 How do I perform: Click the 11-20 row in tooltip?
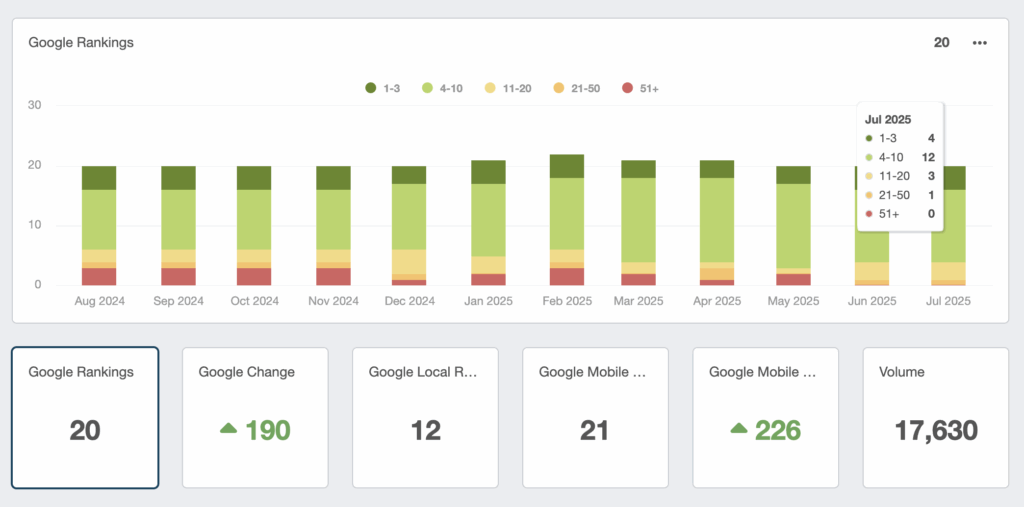pyautogui.click(x=900, y=176)
